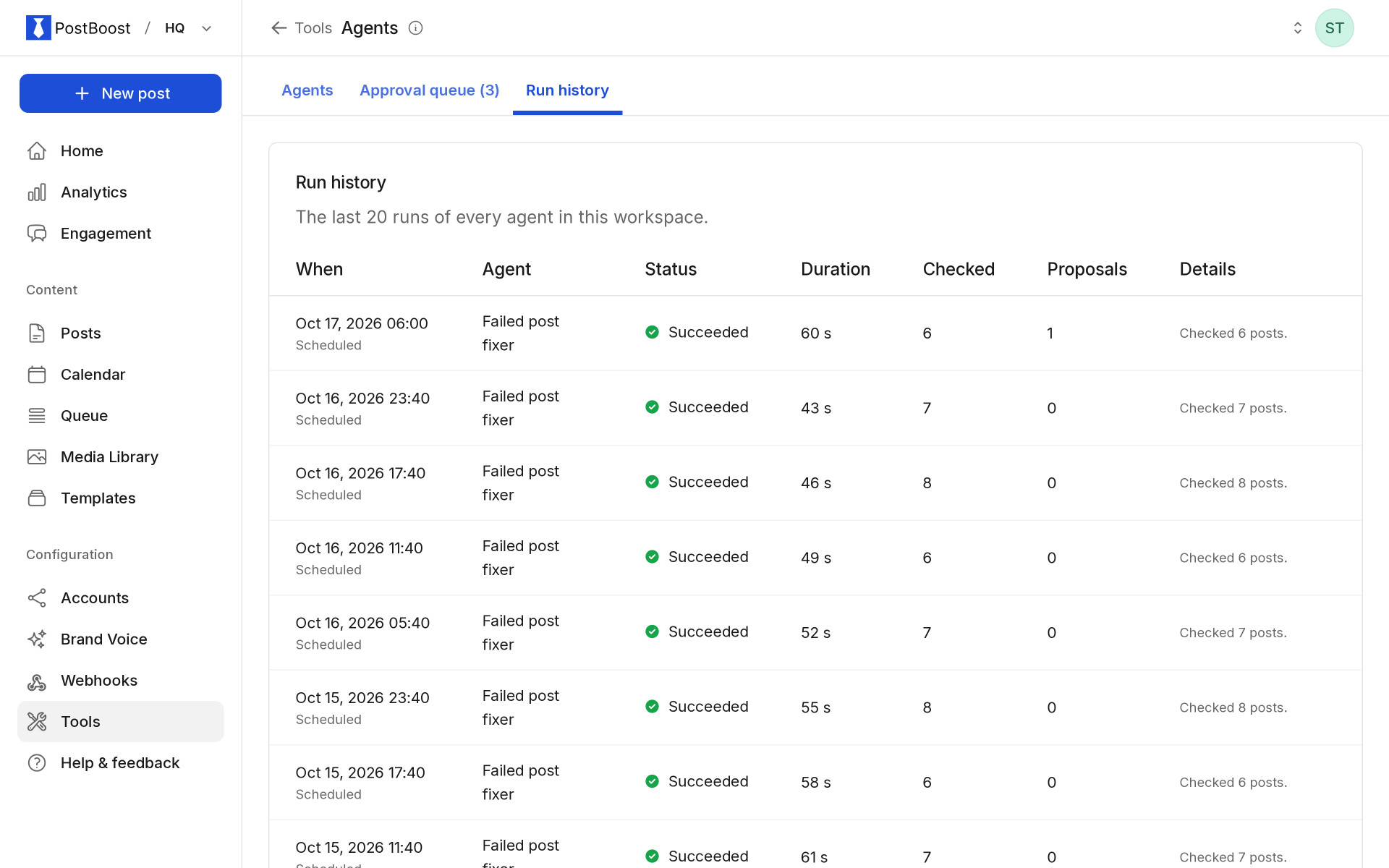
Task: Open the Calendar icon in sidebar
Action: pos(37,374)
